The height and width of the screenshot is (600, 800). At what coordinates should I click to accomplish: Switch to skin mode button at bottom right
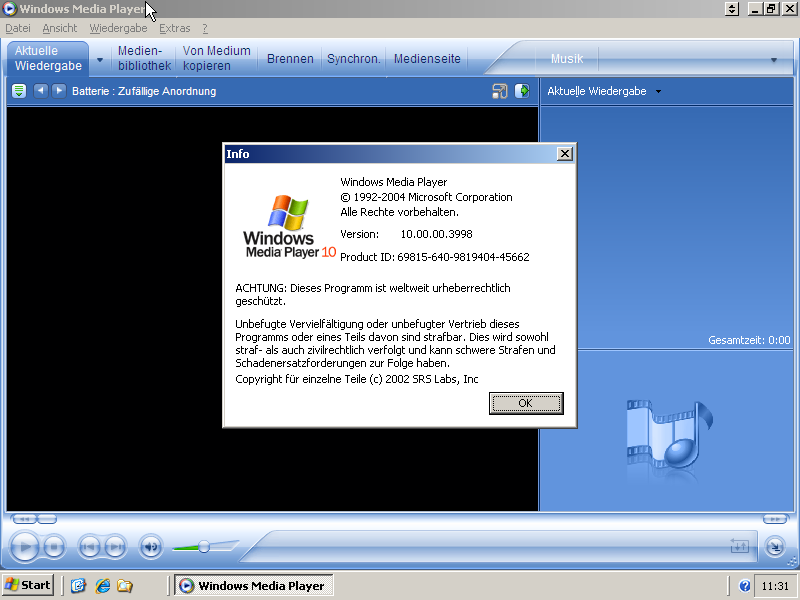point(775,547)
